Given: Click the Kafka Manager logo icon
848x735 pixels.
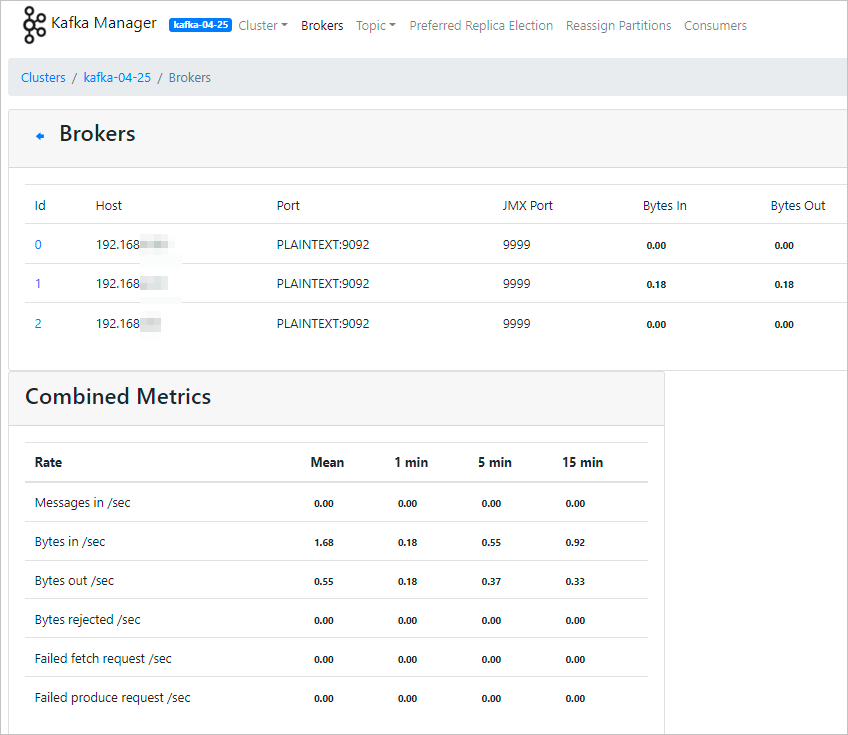Looking at the screenshot, I should (x=35, y=25).
